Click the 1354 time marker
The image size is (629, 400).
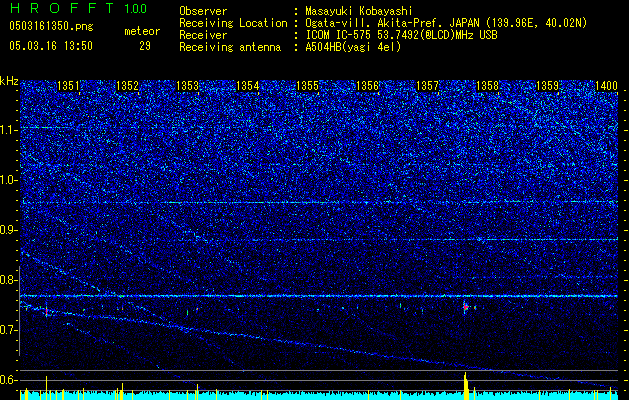[248, 86]
